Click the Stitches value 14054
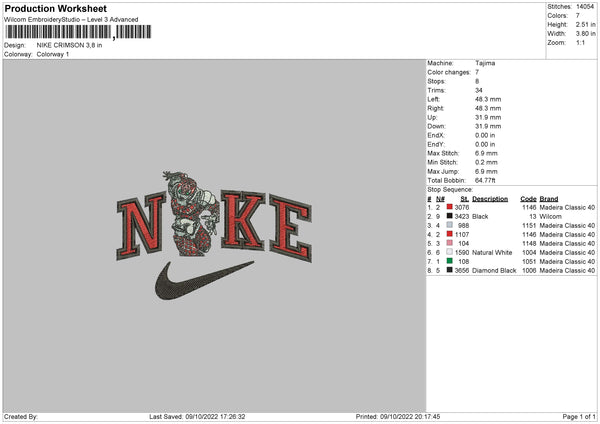The image size is (600, 424). click(x=585, y=7)
